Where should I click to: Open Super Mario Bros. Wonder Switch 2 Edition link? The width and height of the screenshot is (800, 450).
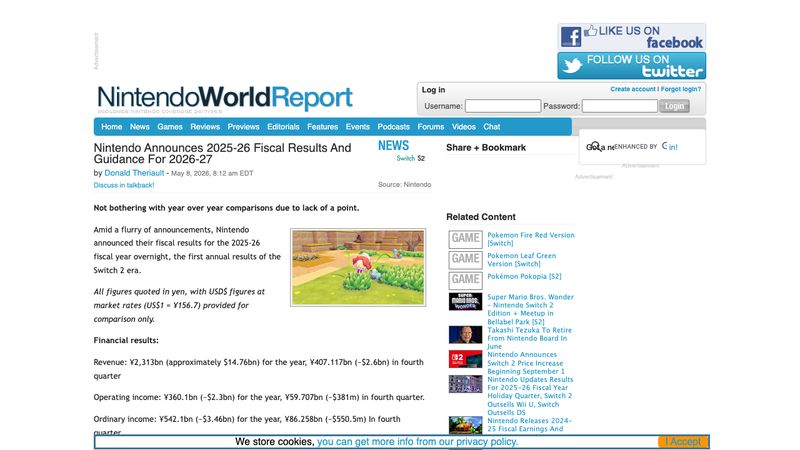click(x=530, y=309)
